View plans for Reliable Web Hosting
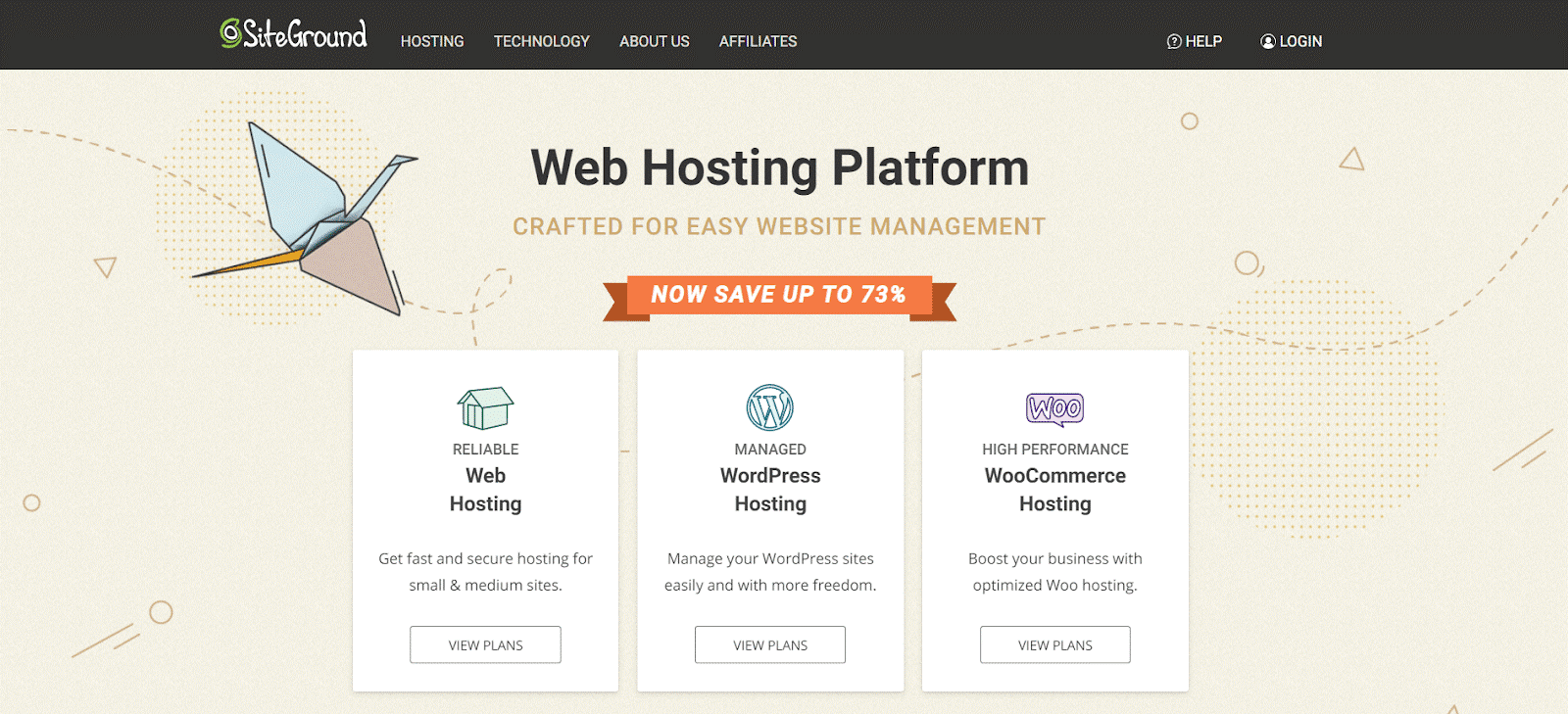This screenshot has width=1568, height=714. [x=485, y=644]
